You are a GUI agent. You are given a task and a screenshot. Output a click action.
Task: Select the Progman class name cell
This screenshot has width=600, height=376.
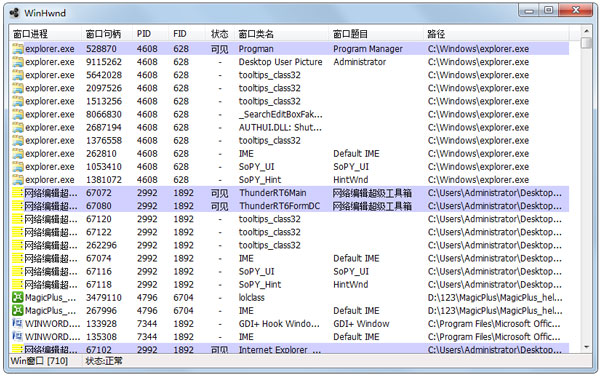pos(256,49)
